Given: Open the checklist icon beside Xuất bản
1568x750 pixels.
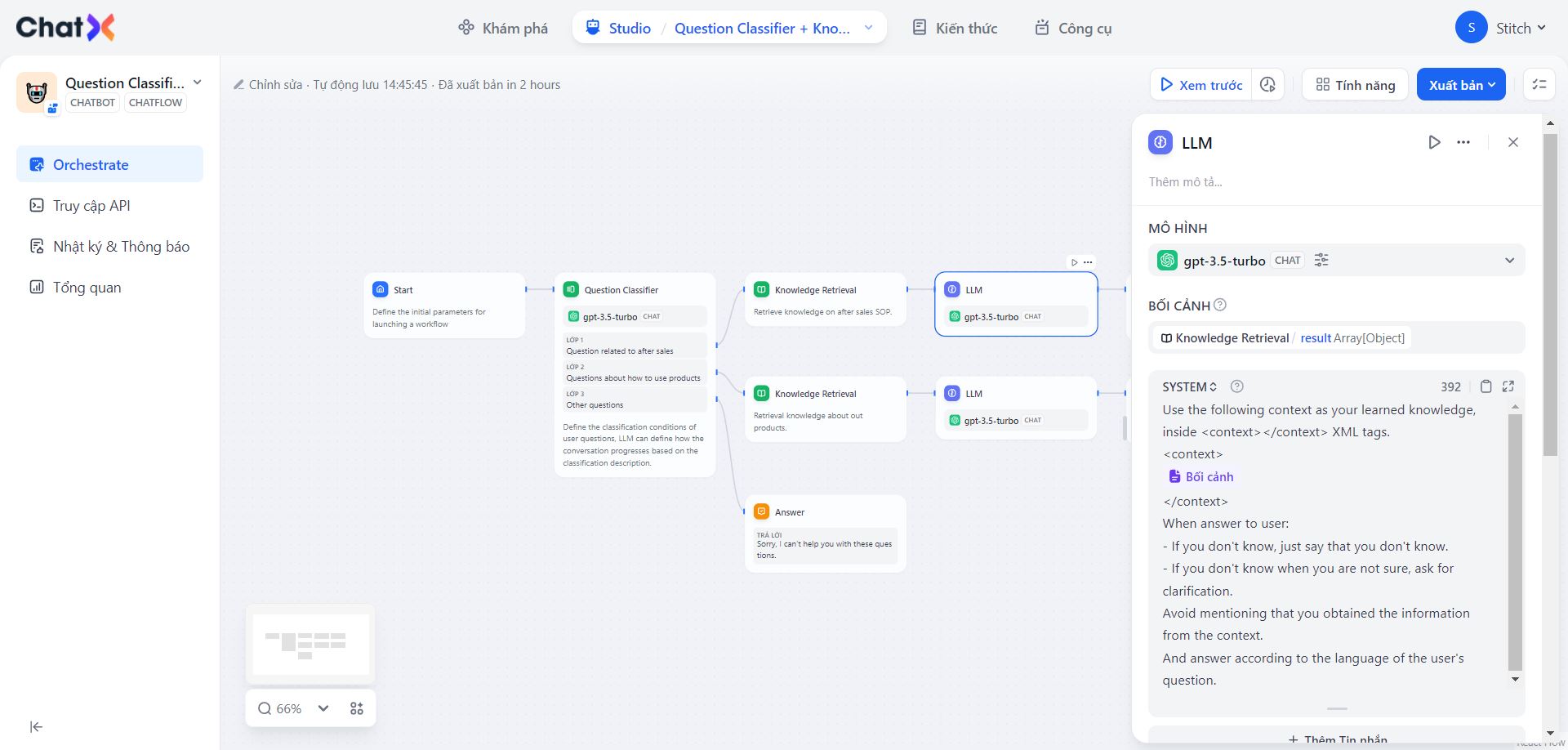Looking at the screenshot, I should 1539,85.
